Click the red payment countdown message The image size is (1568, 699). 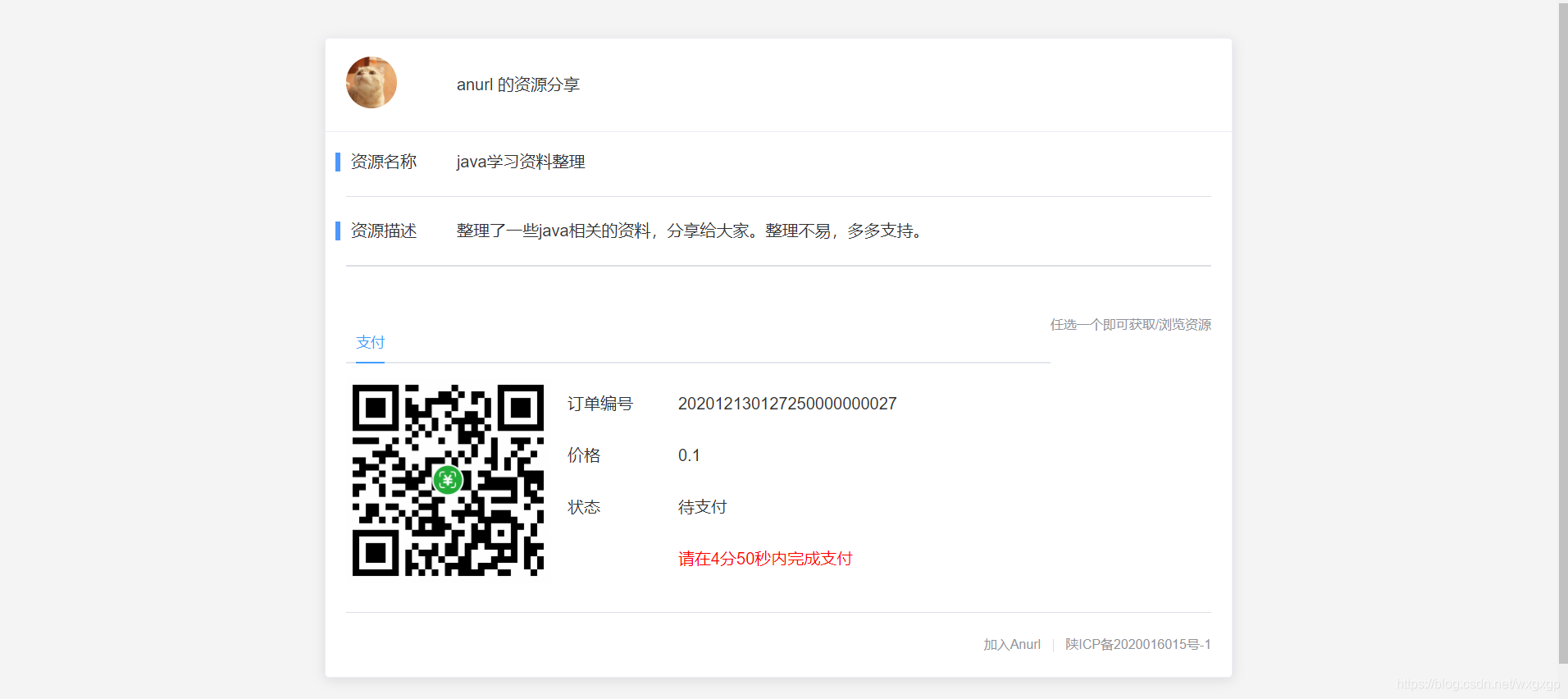click(x=765, y=559)
